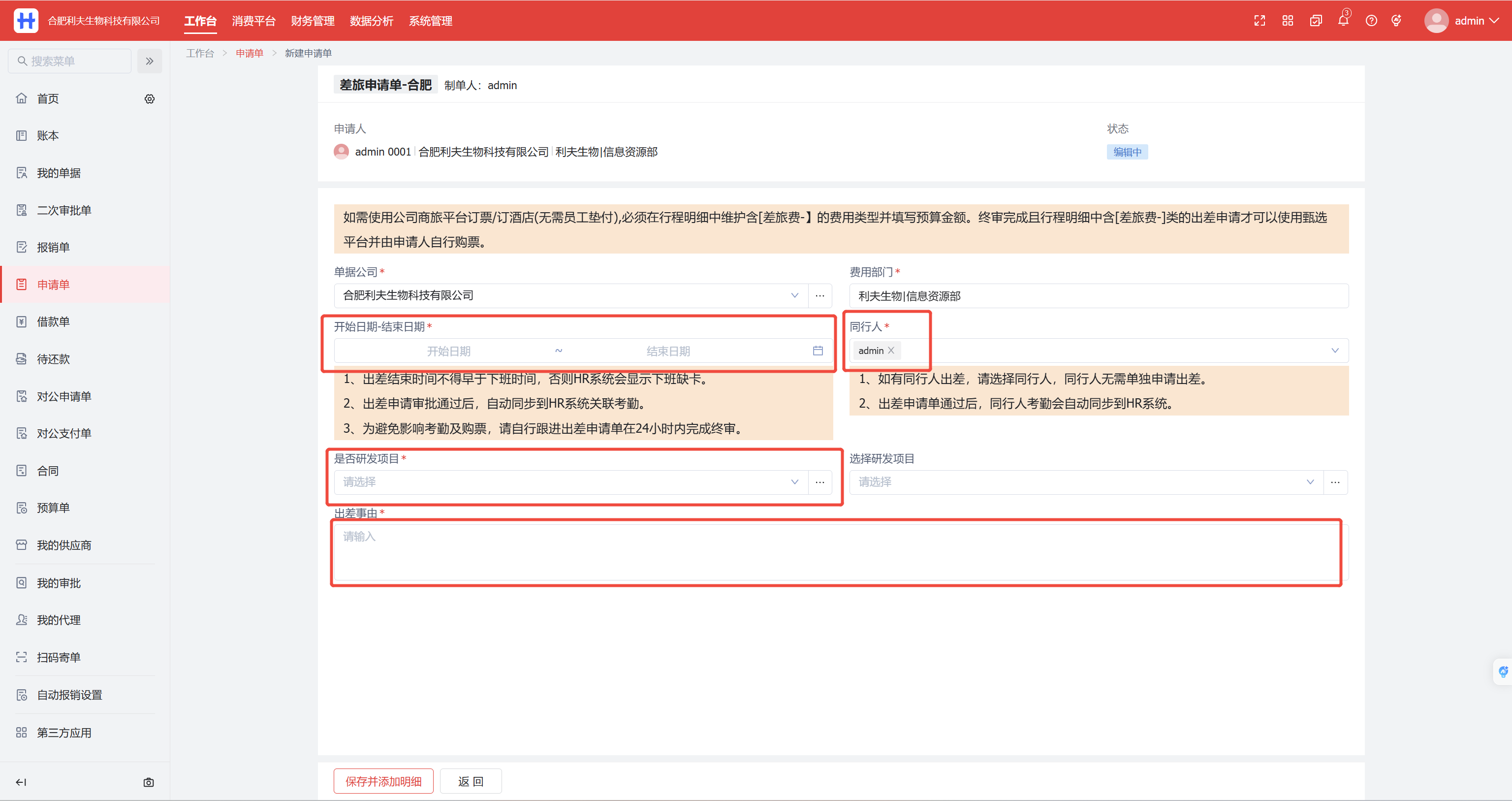Expand the 单据公司 dropdown

tap(794, 295)
